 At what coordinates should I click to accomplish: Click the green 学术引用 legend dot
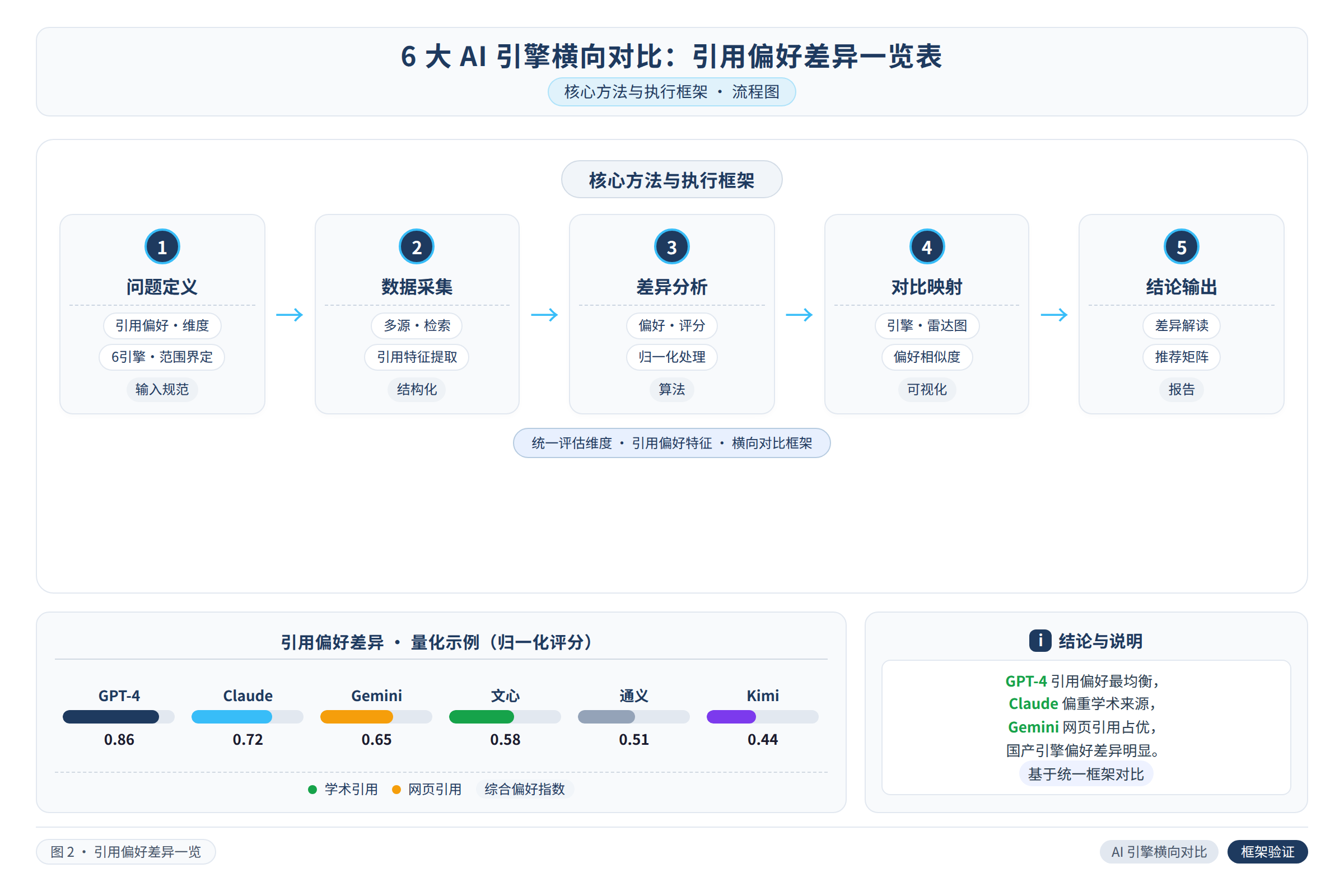coord(312,790)
